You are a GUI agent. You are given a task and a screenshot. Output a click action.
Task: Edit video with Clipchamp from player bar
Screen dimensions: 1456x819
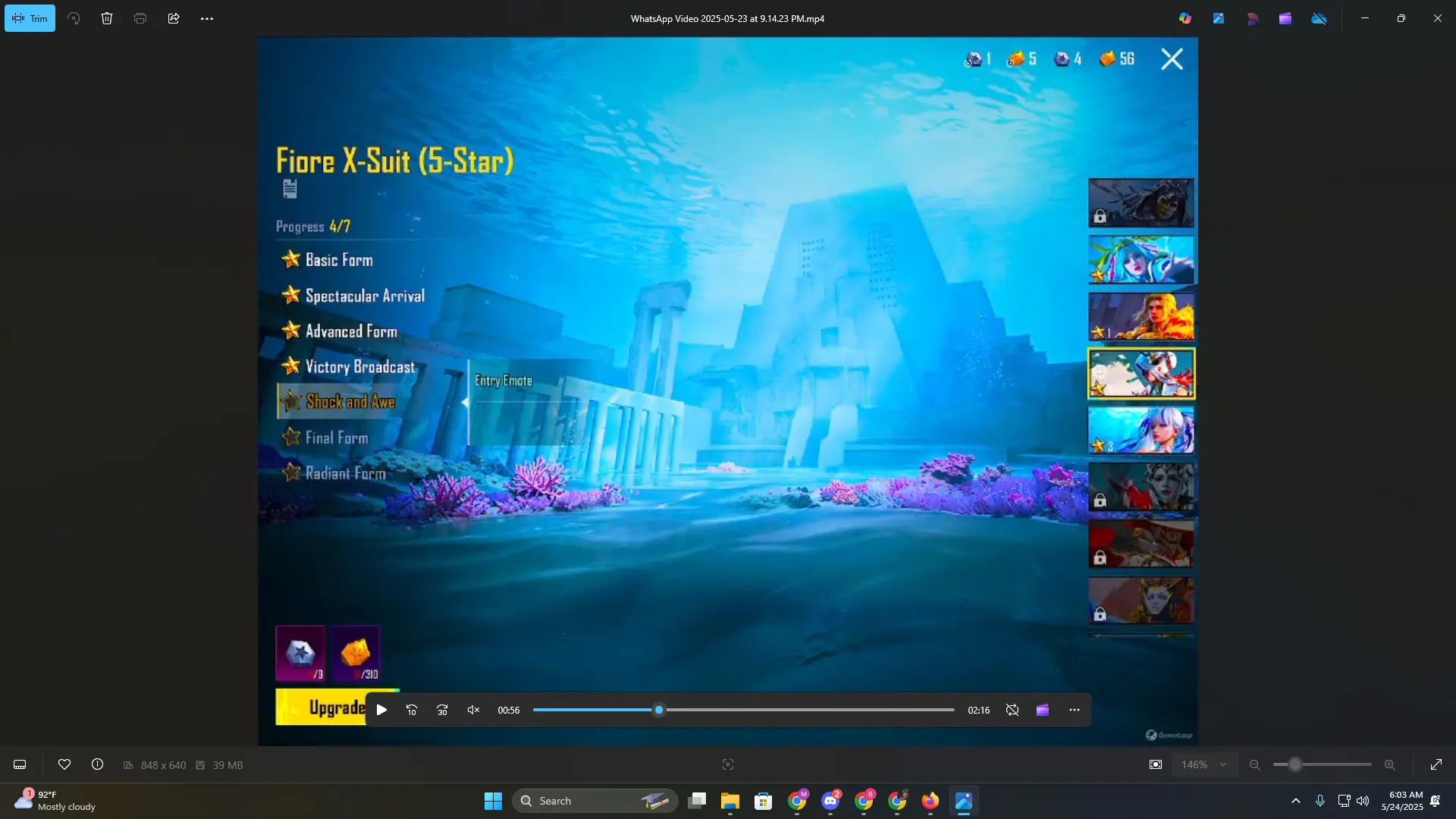(x=1043, y=710)
